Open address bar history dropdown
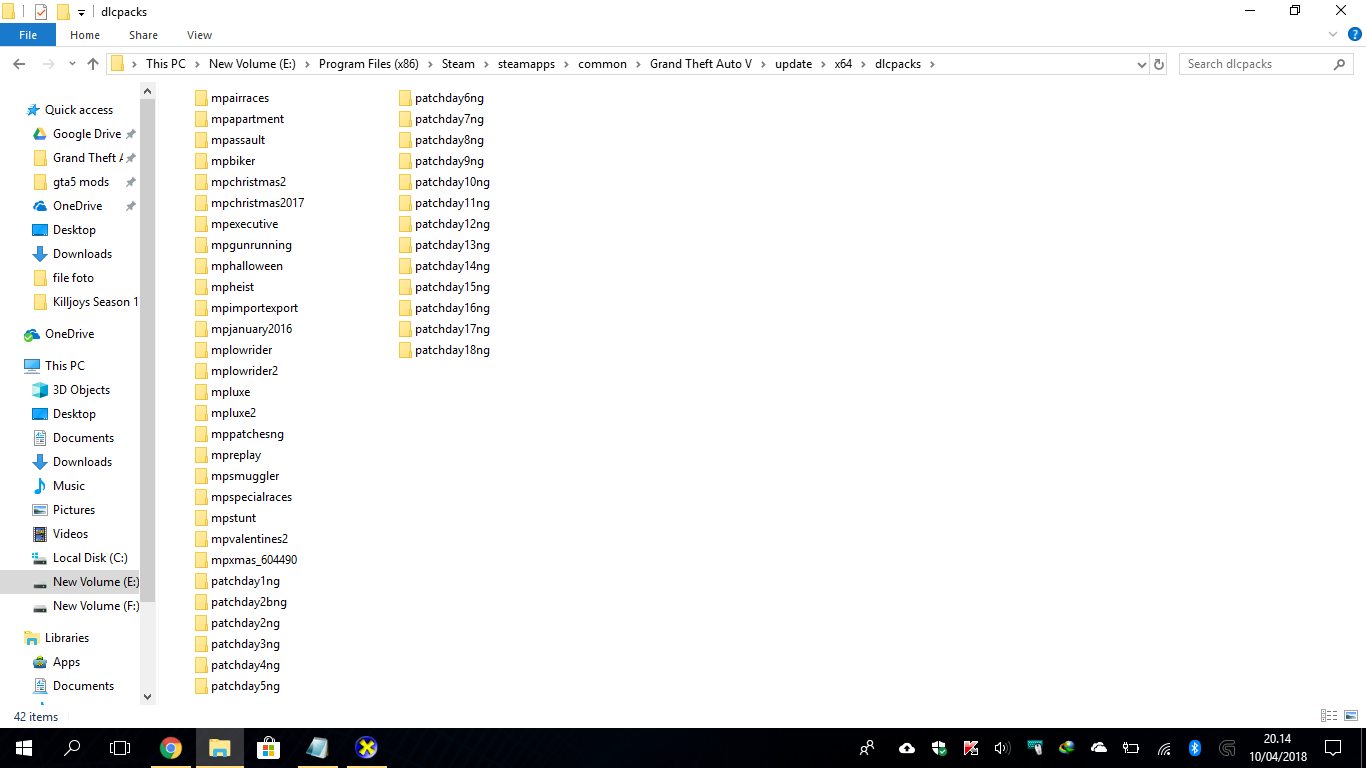 point(1142,64)
